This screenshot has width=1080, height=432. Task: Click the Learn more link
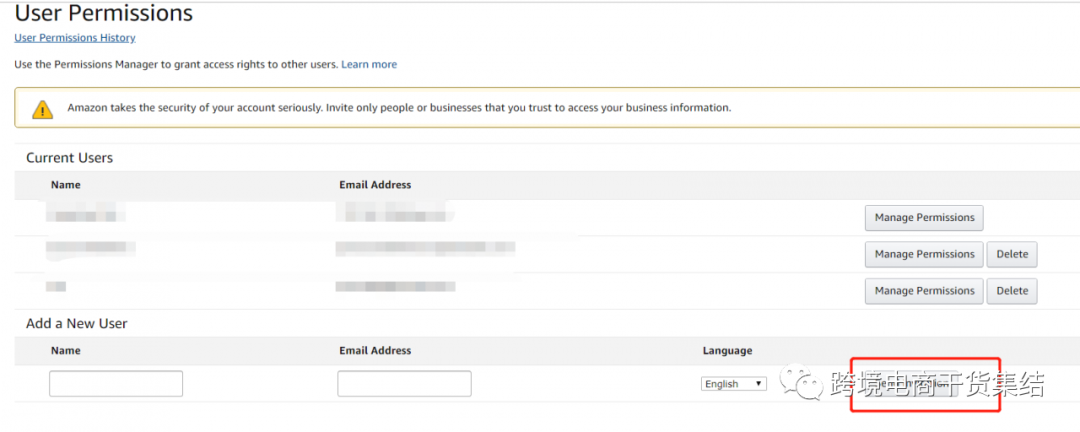pos(369,64)
